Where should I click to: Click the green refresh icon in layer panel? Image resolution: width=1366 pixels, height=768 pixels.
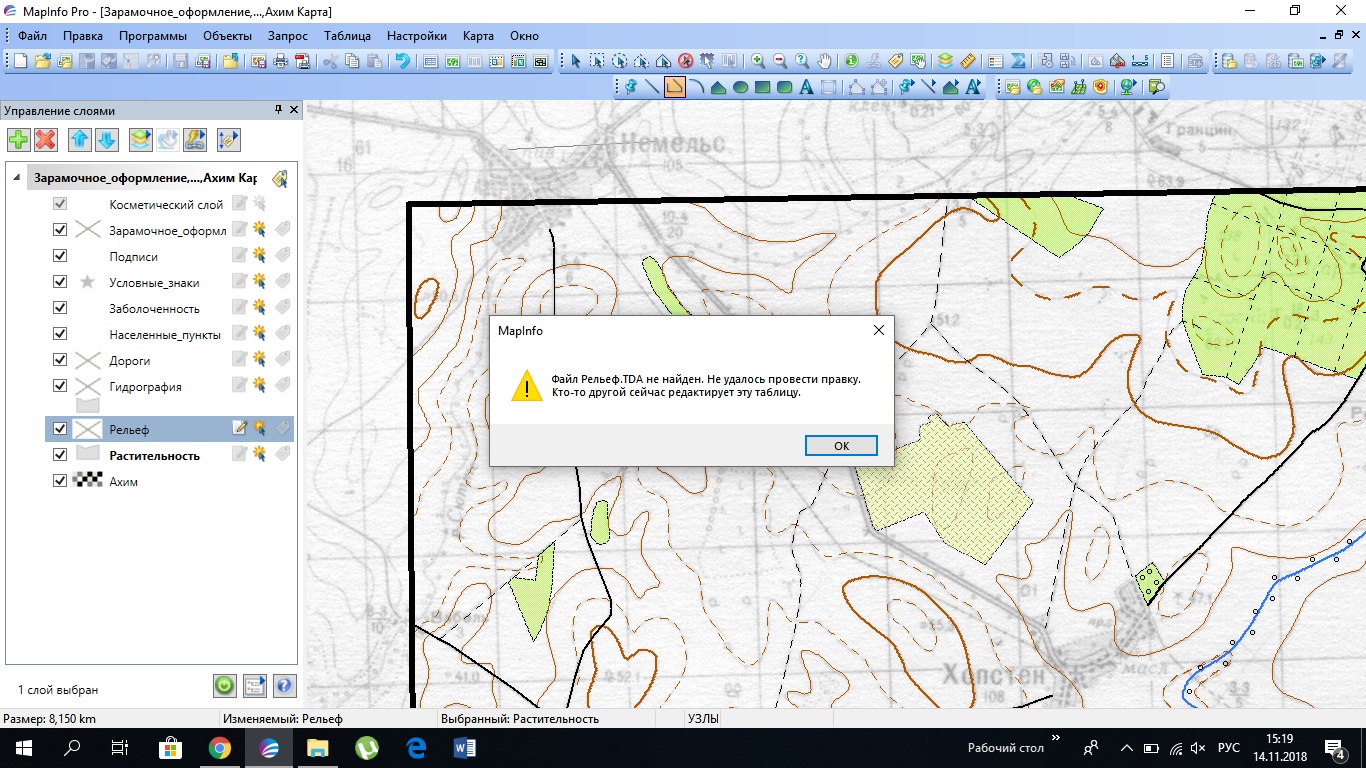click(225, 686)
